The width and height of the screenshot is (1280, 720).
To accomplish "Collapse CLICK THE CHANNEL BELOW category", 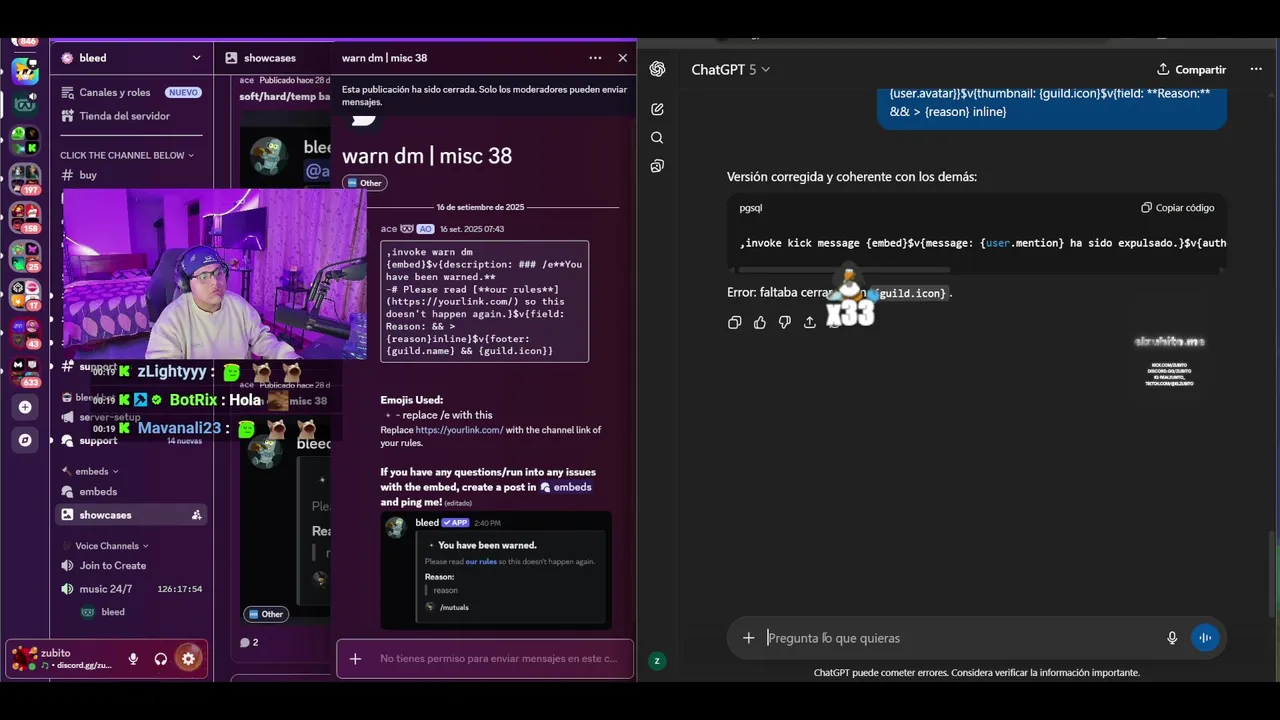I will click(127, 155).
